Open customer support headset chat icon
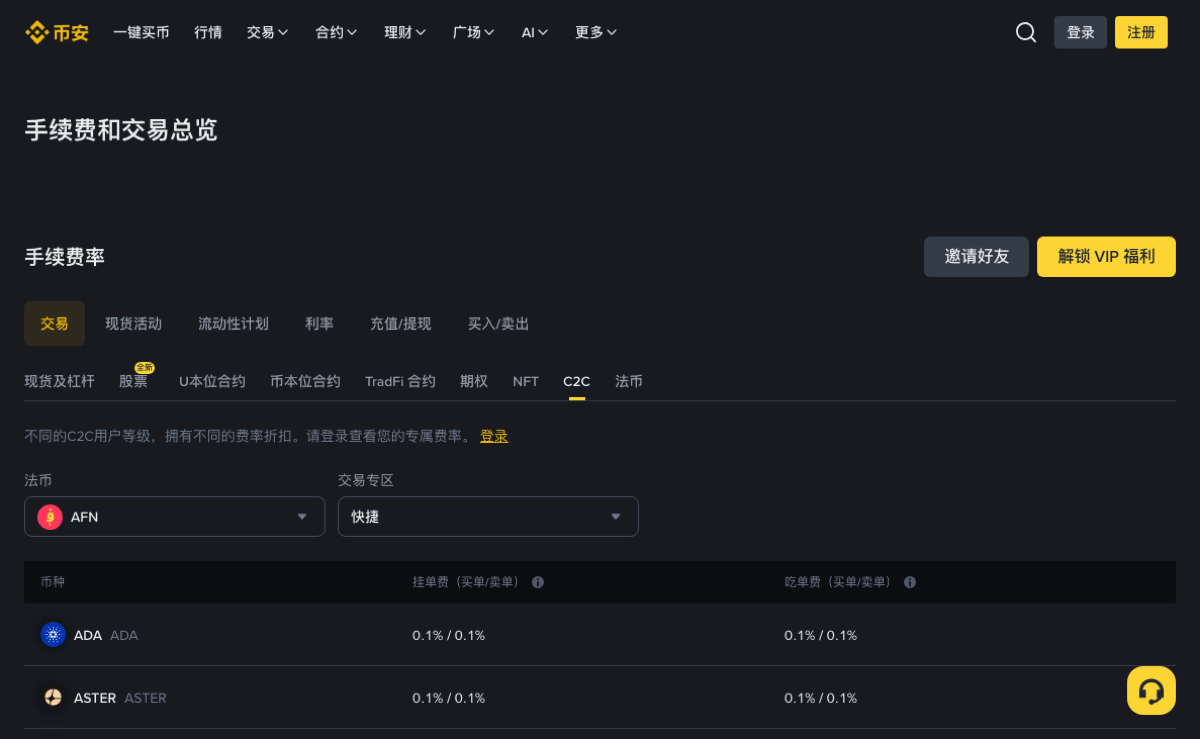 pos(1151,690)
